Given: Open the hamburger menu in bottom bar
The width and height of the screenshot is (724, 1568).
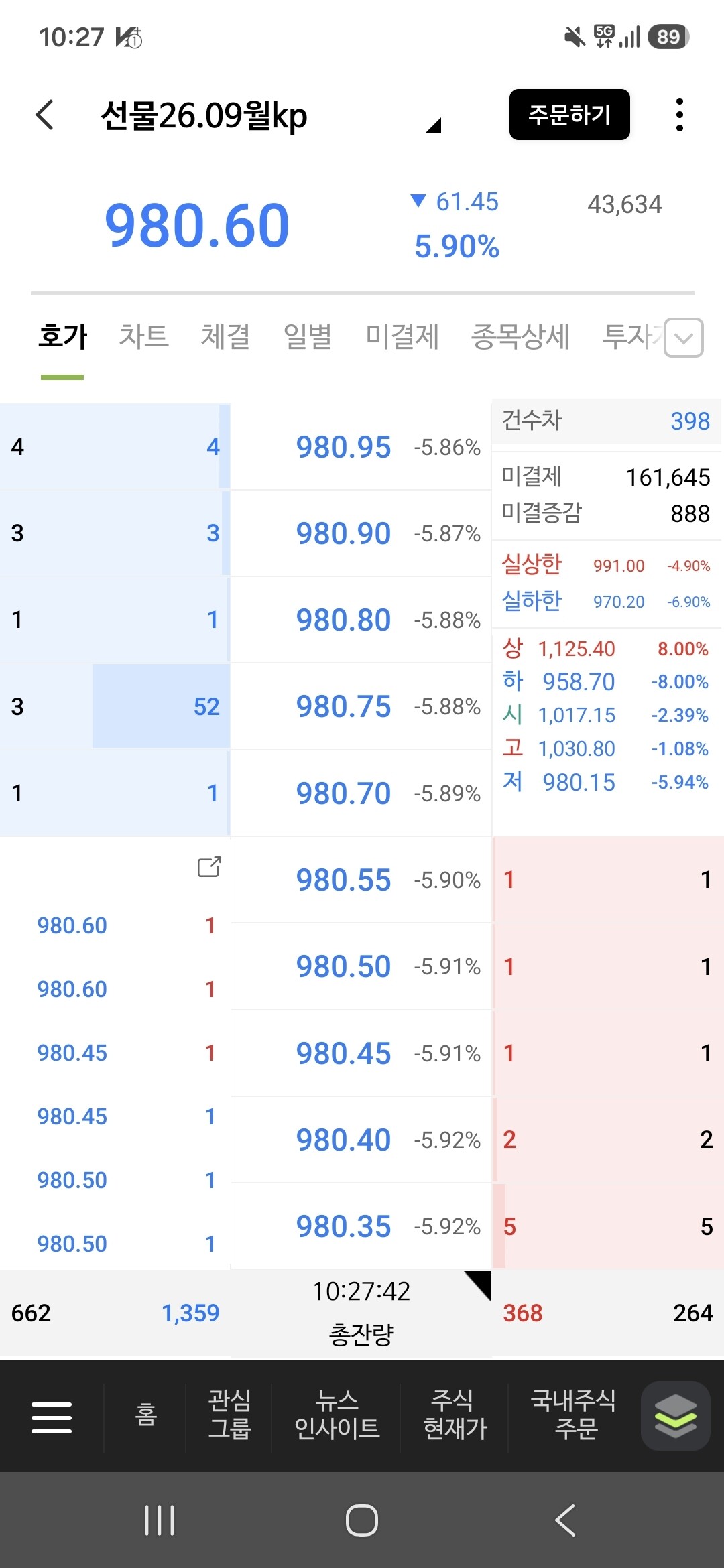Looking at the screenshot, I should pos(52,1417).
